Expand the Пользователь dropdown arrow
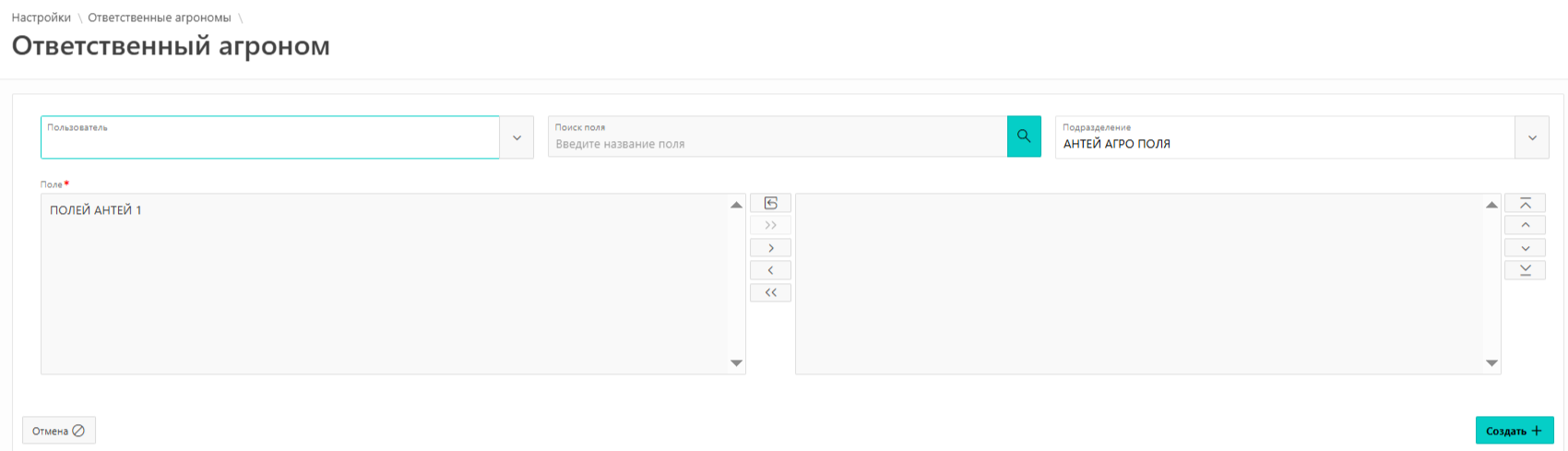The width and height of the screenshot is (1568, 451). [517, 137]
